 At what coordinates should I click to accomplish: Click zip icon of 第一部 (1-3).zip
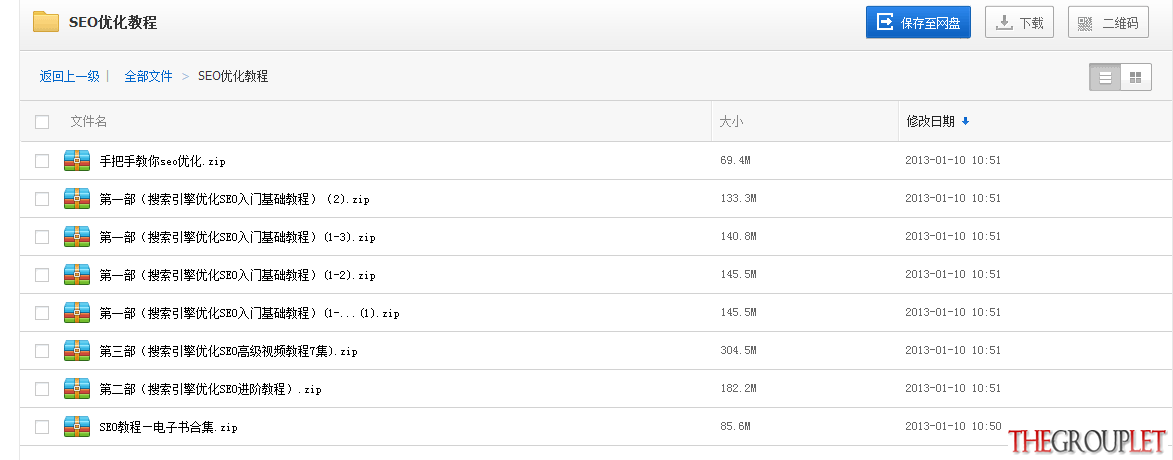(x=77, y=237)
